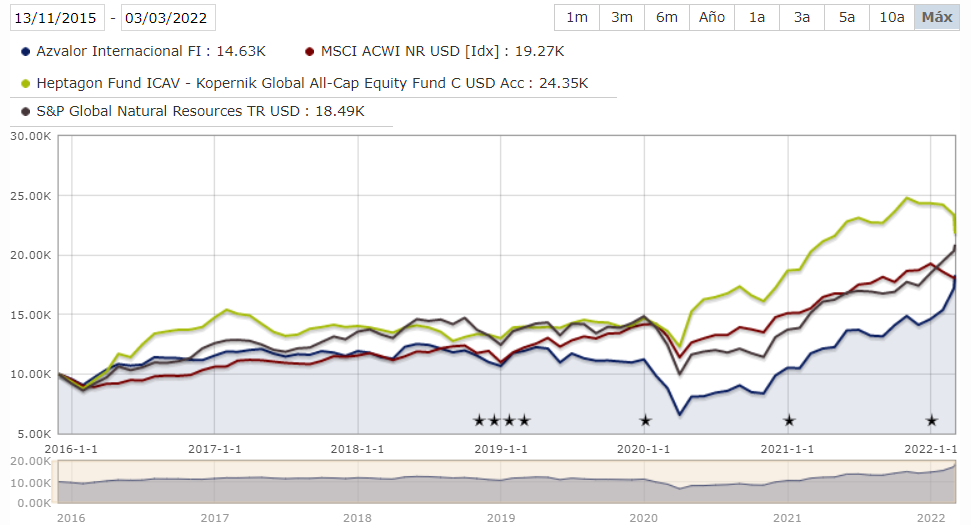Toggle Kopernik Global All-Cap green legend dot
This screenshot has height=529, width=971.
(25, 83)
